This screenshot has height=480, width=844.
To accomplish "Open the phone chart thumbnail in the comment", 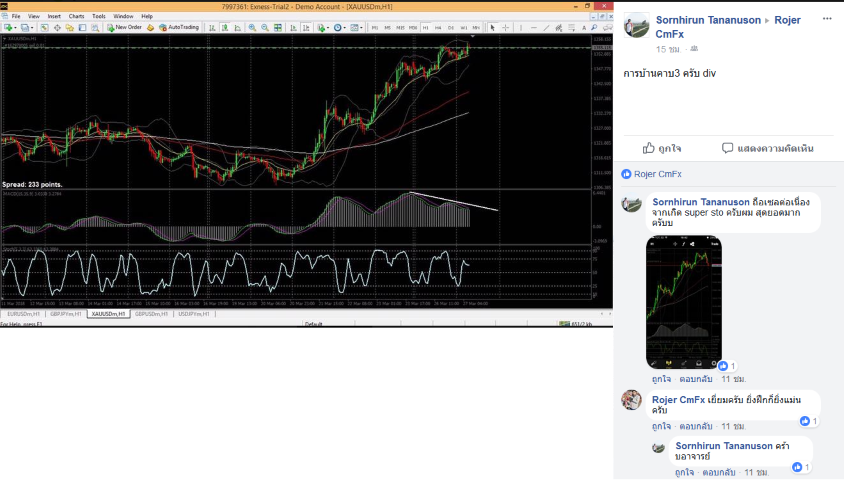I will pyautogui.click(x=684, y=302).
